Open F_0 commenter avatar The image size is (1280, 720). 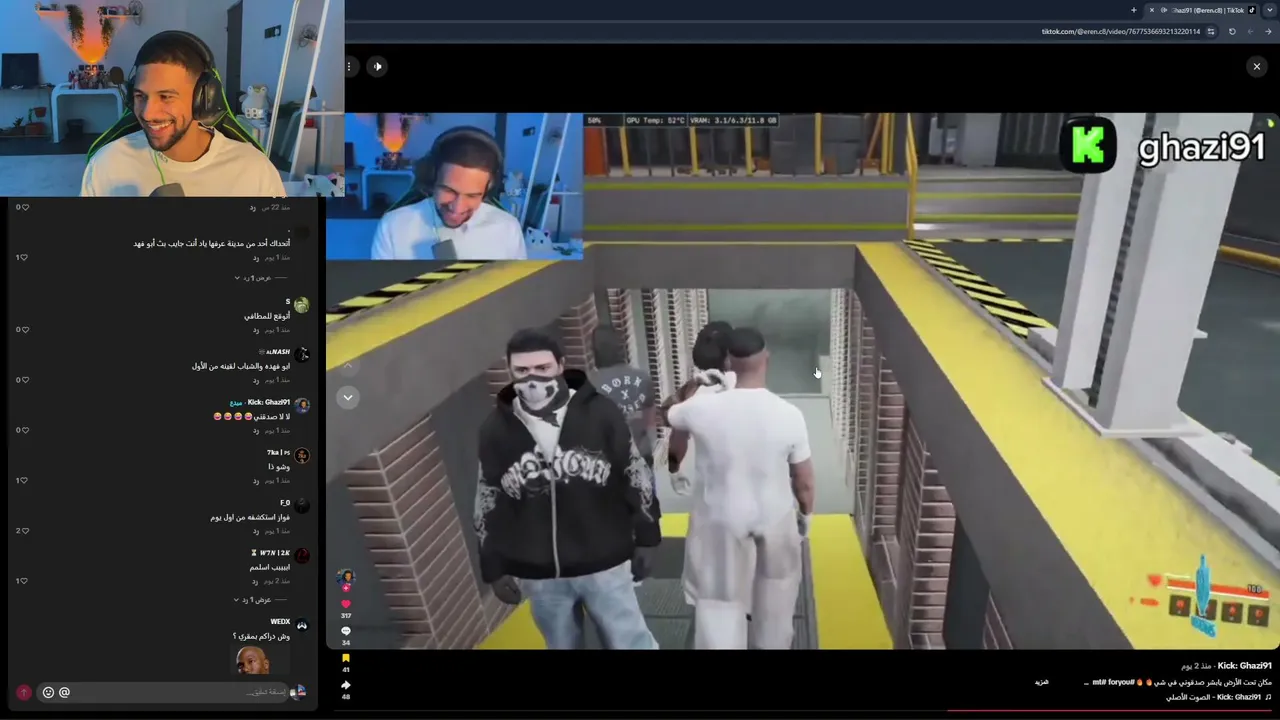pyautogui.click(x=302, y=506)
